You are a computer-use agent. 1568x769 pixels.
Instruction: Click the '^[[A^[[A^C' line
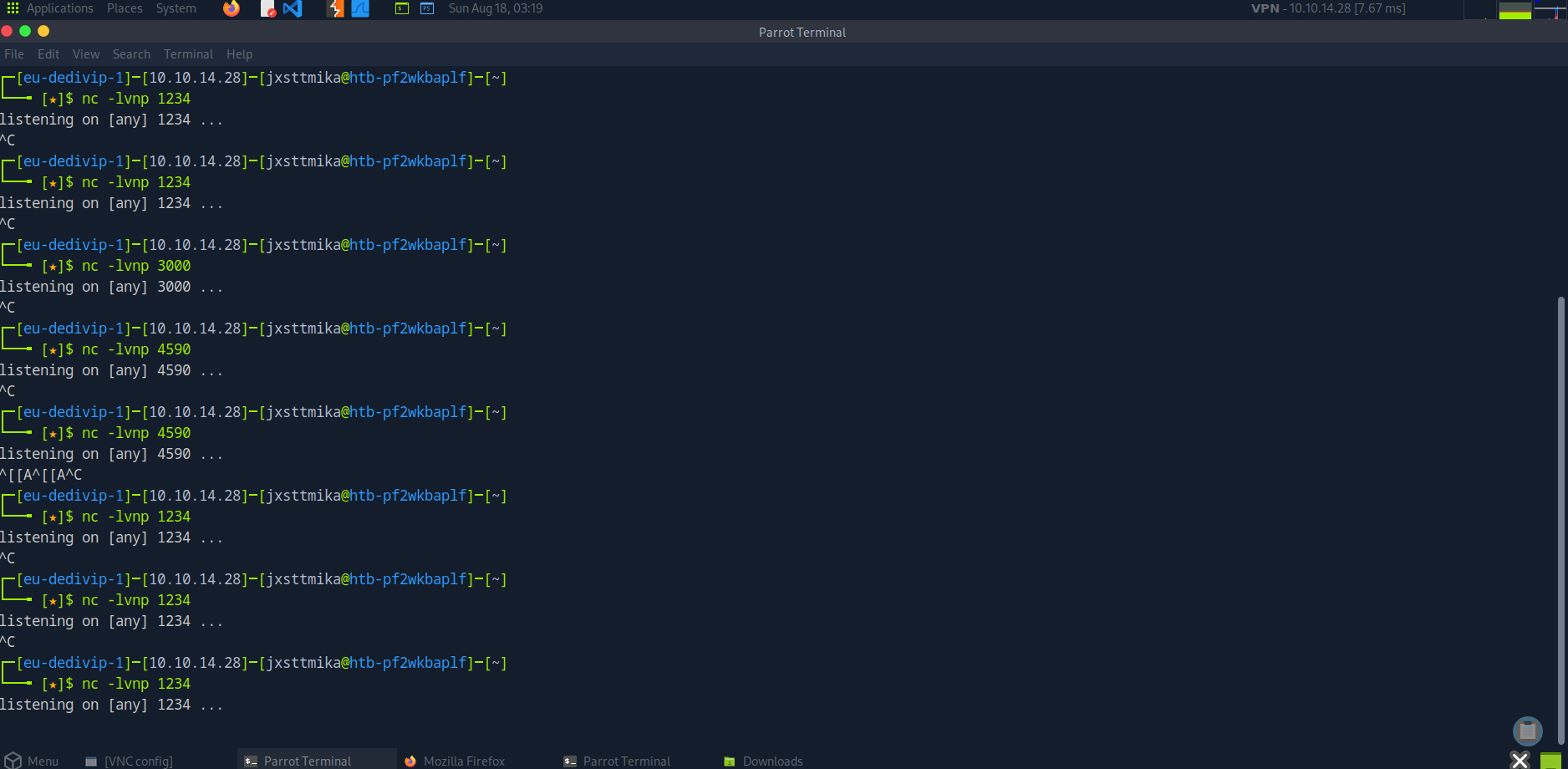pyautogui.click(x=41, y=475)
